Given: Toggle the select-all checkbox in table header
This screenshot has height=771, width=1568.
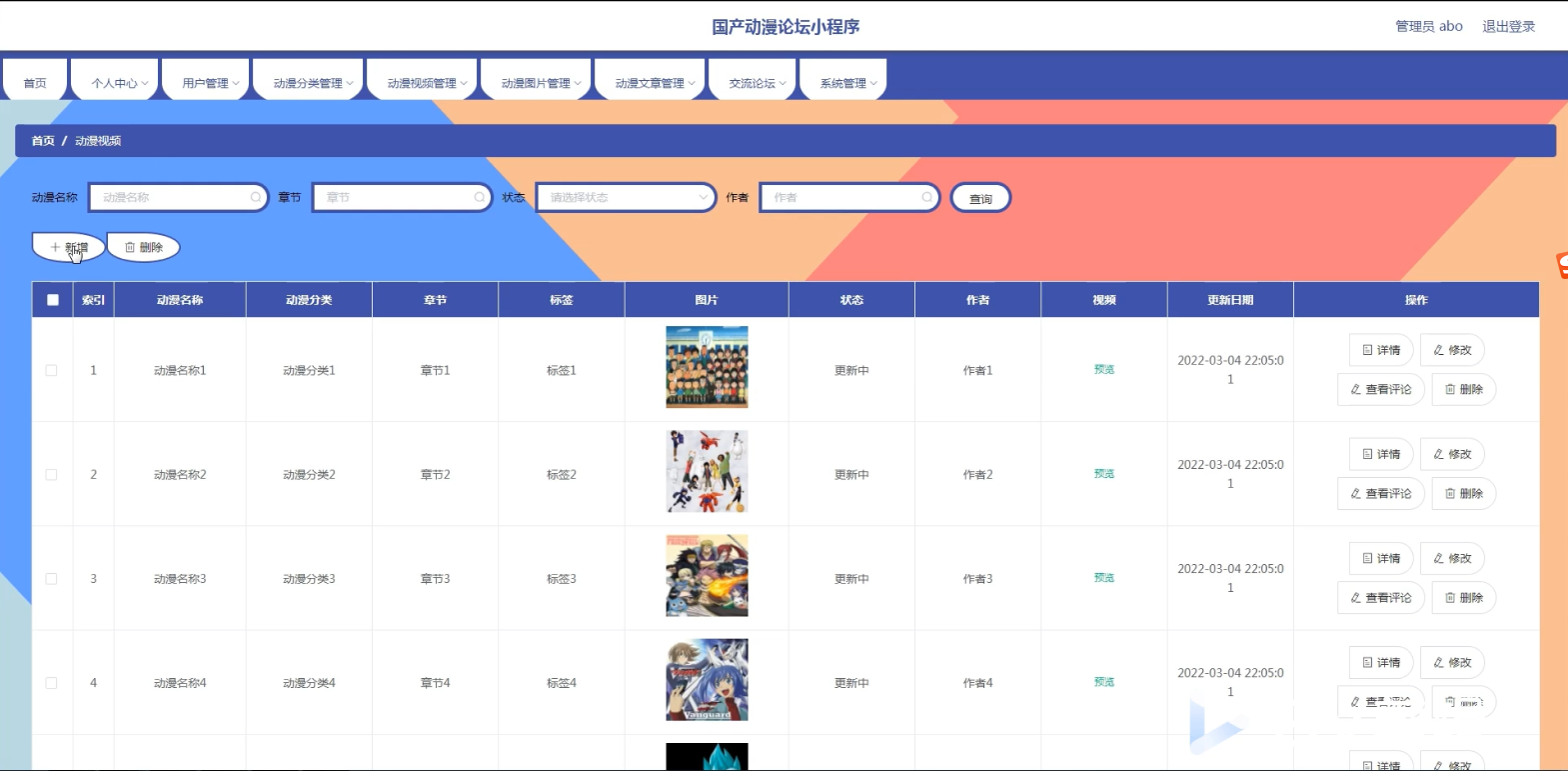Looking at the screenshot, I should click(x=53, y=300).
